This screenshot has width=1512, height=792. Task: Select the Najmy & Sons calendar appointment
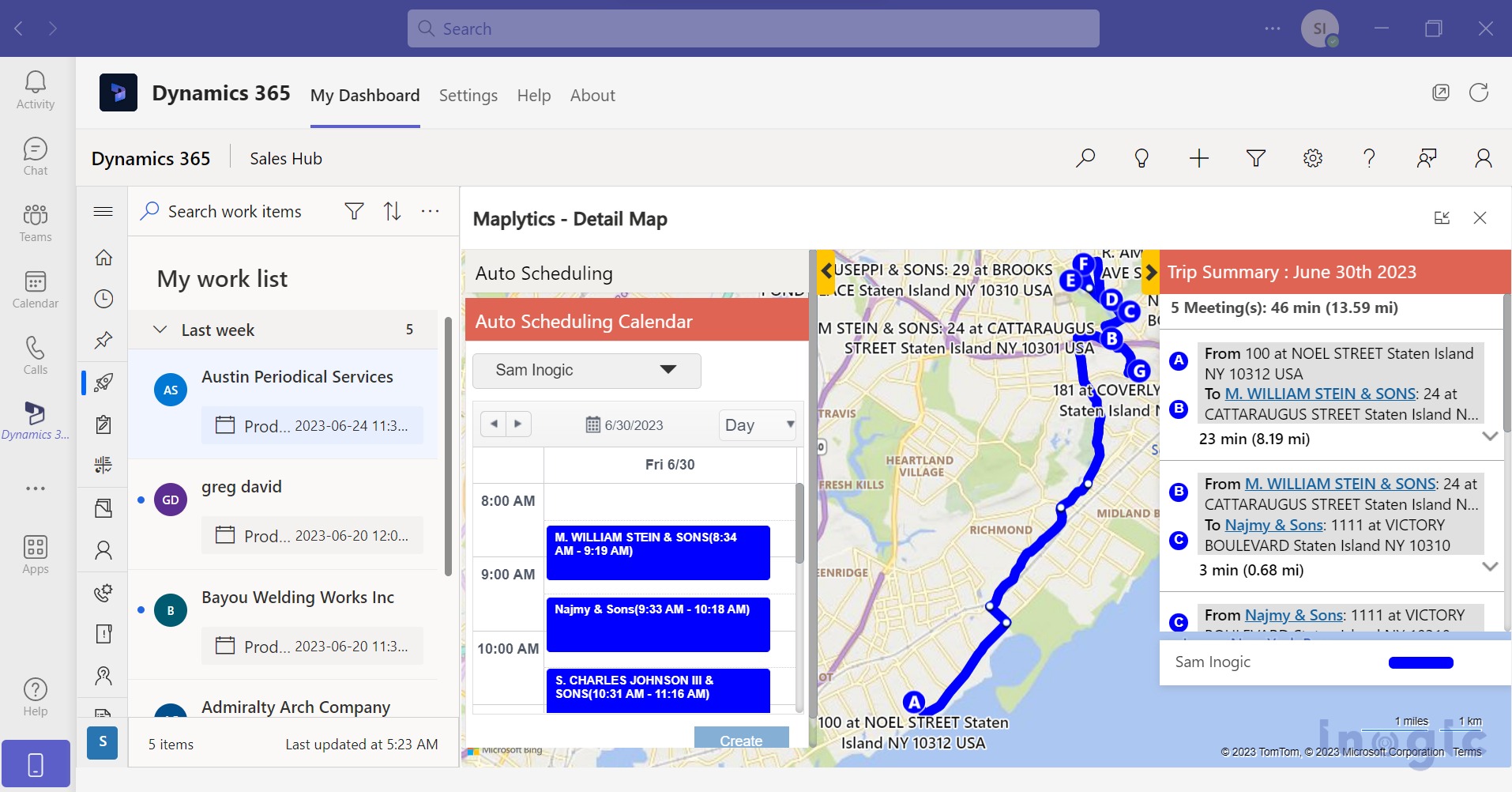click(658, 624)
